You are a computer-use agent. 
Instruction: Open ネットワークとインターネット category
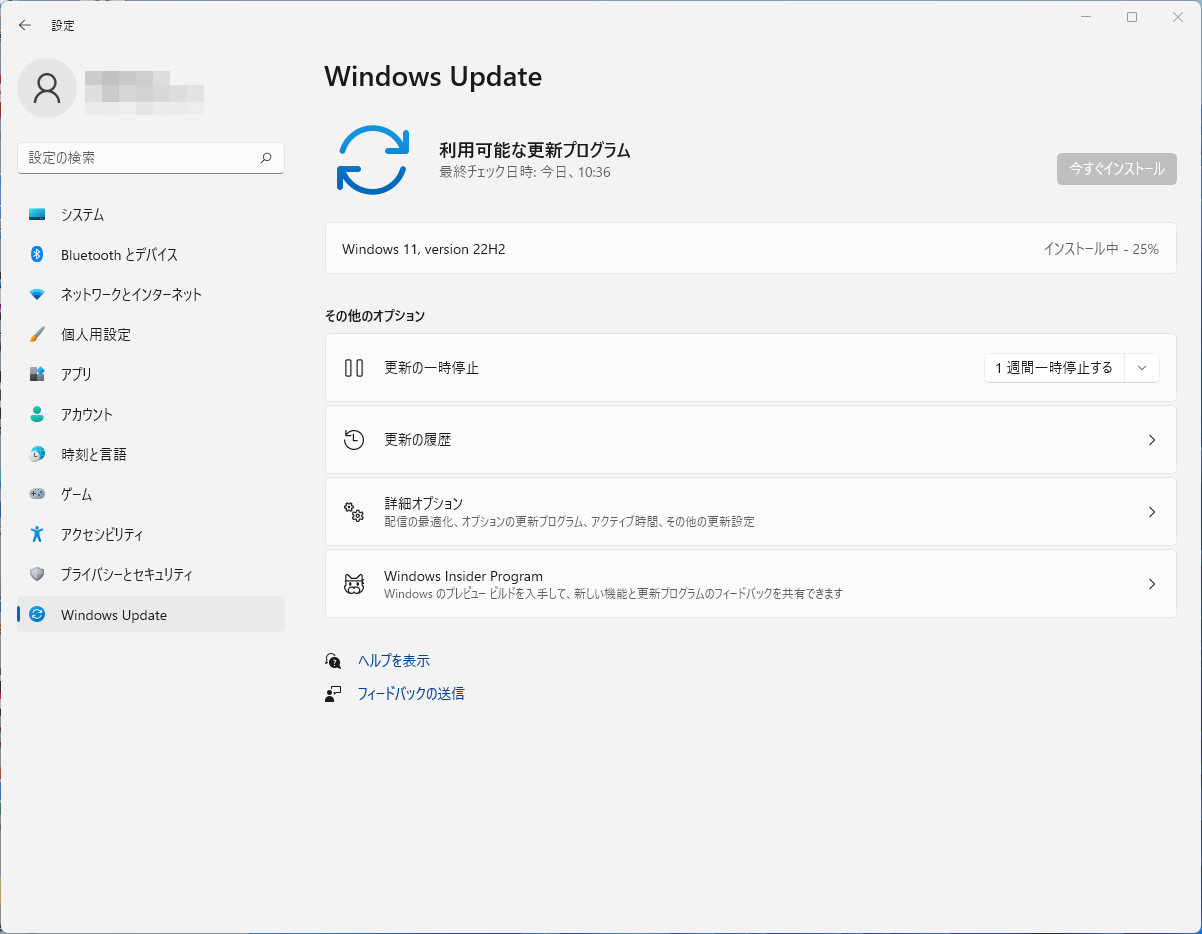pyautogui.click(x=151, y=295)
